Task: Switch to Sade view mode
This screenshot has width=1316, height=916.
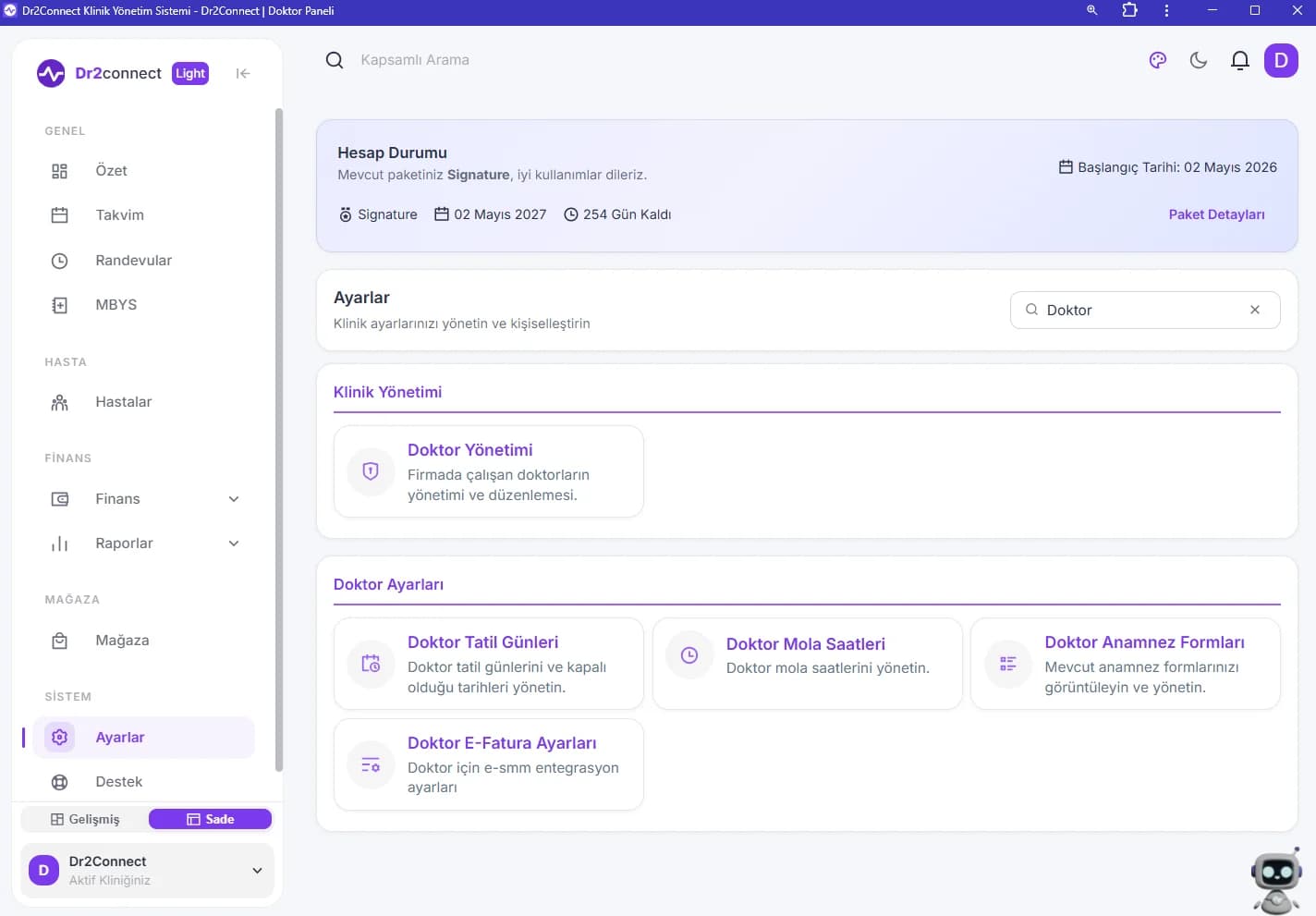Action: pyautogui.click(x=211, y=819)
